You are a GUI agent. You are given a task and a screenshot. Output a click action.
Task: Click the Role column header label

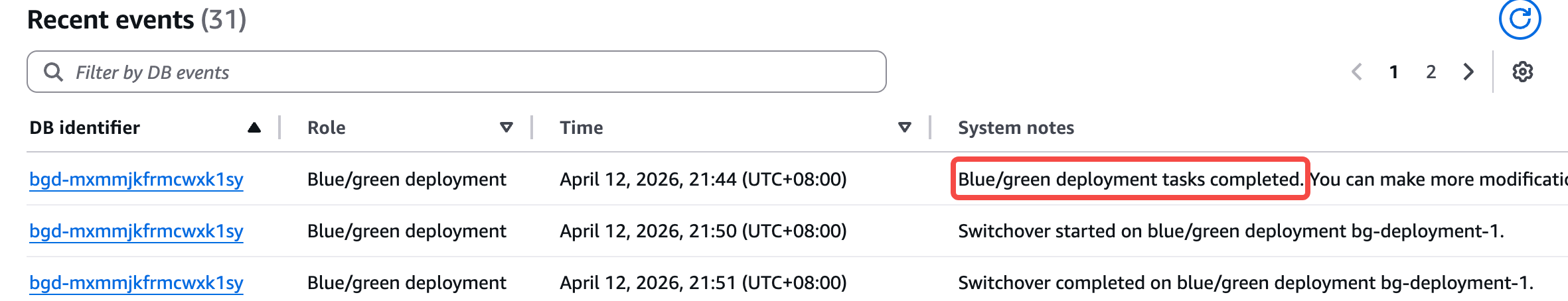click(x=326, y=127)
